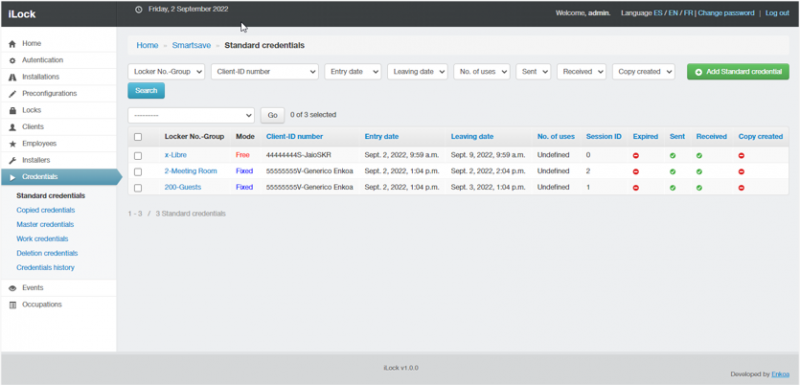The height and width of the screenshot is (385, 800).
Task: Click Received green icon for 200-Guests row
Action: point(699,188)
